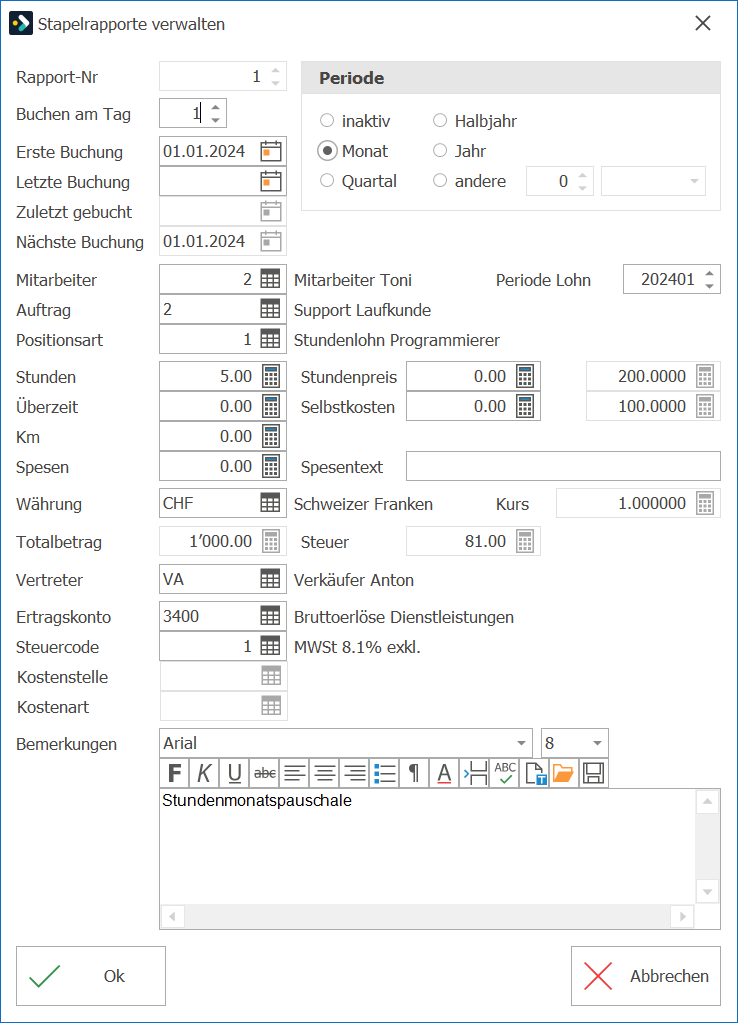Toggle italic (K) formatting in Bemerkungen
This screenshot has width=738, height=1023.
(x=204, y=773)
